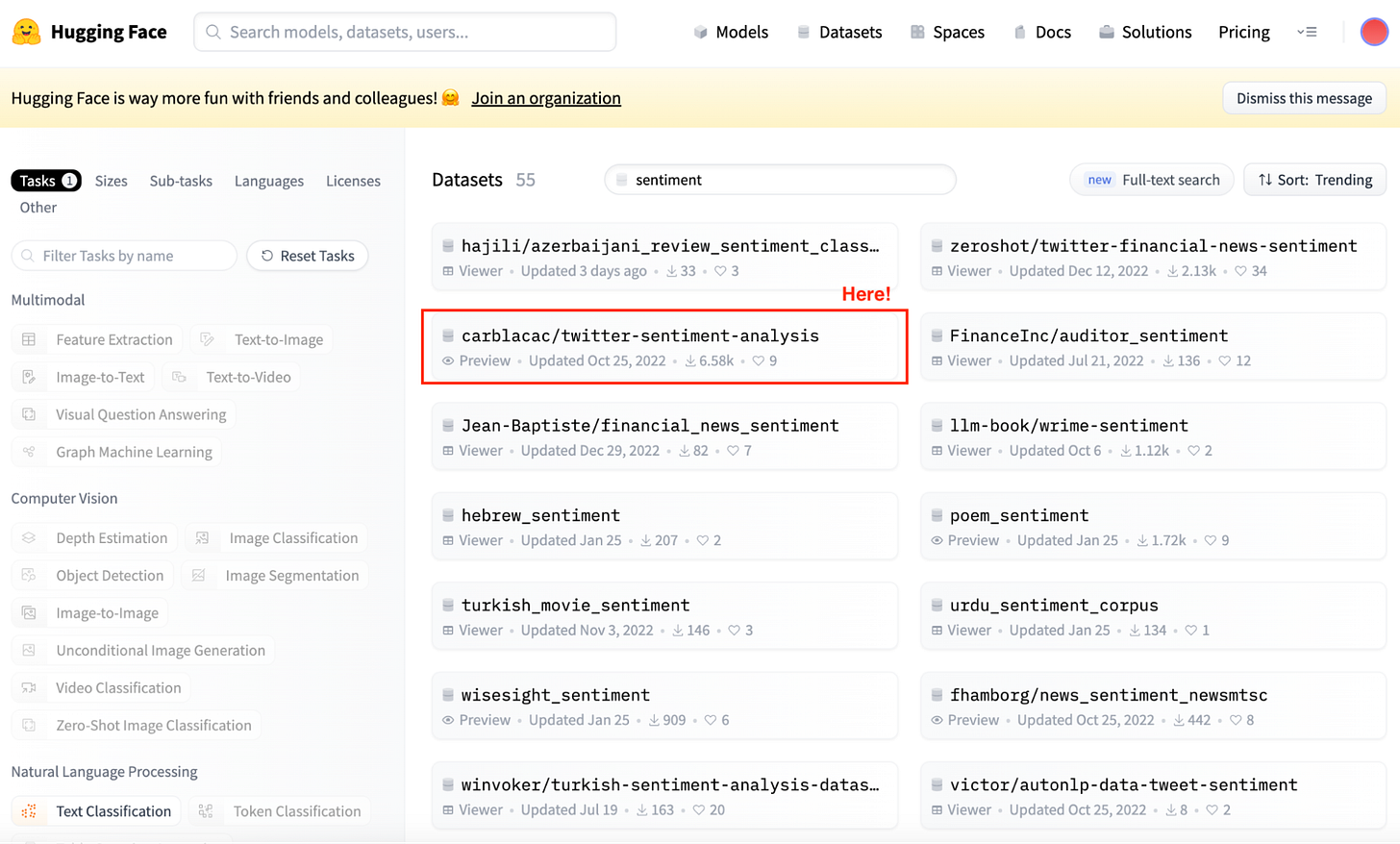Screen dimensions: 1400x844
Task: Click your profile avatar circle
Action: tap(1374, 31)
